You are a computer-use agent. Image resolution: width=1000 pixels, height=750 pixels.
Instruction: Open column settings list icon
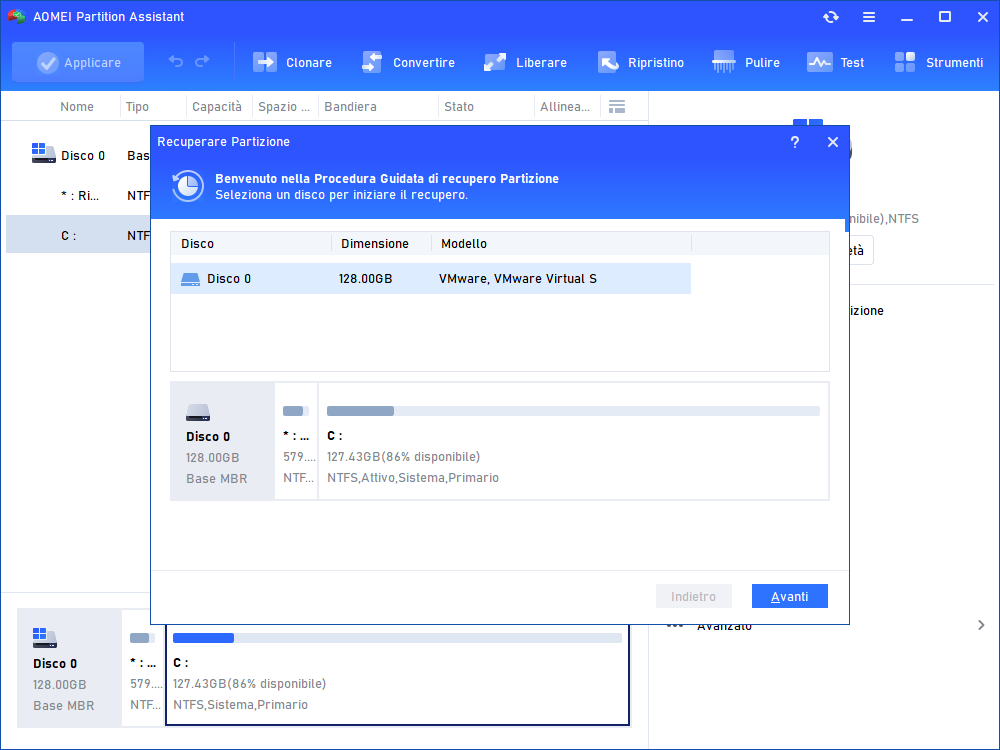tap(617, 107)
